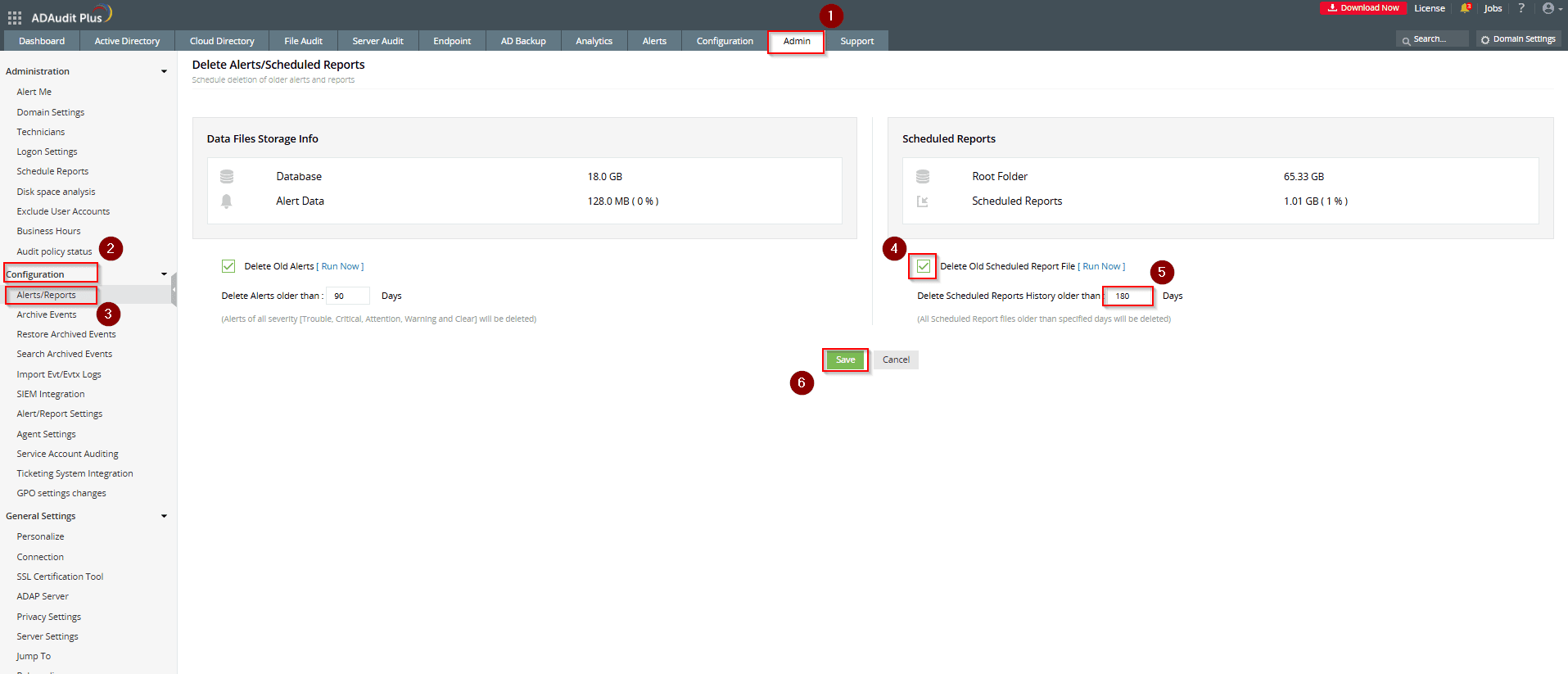Click the Root Folder storage icon

pyautogui.click(x=923, y=177)
